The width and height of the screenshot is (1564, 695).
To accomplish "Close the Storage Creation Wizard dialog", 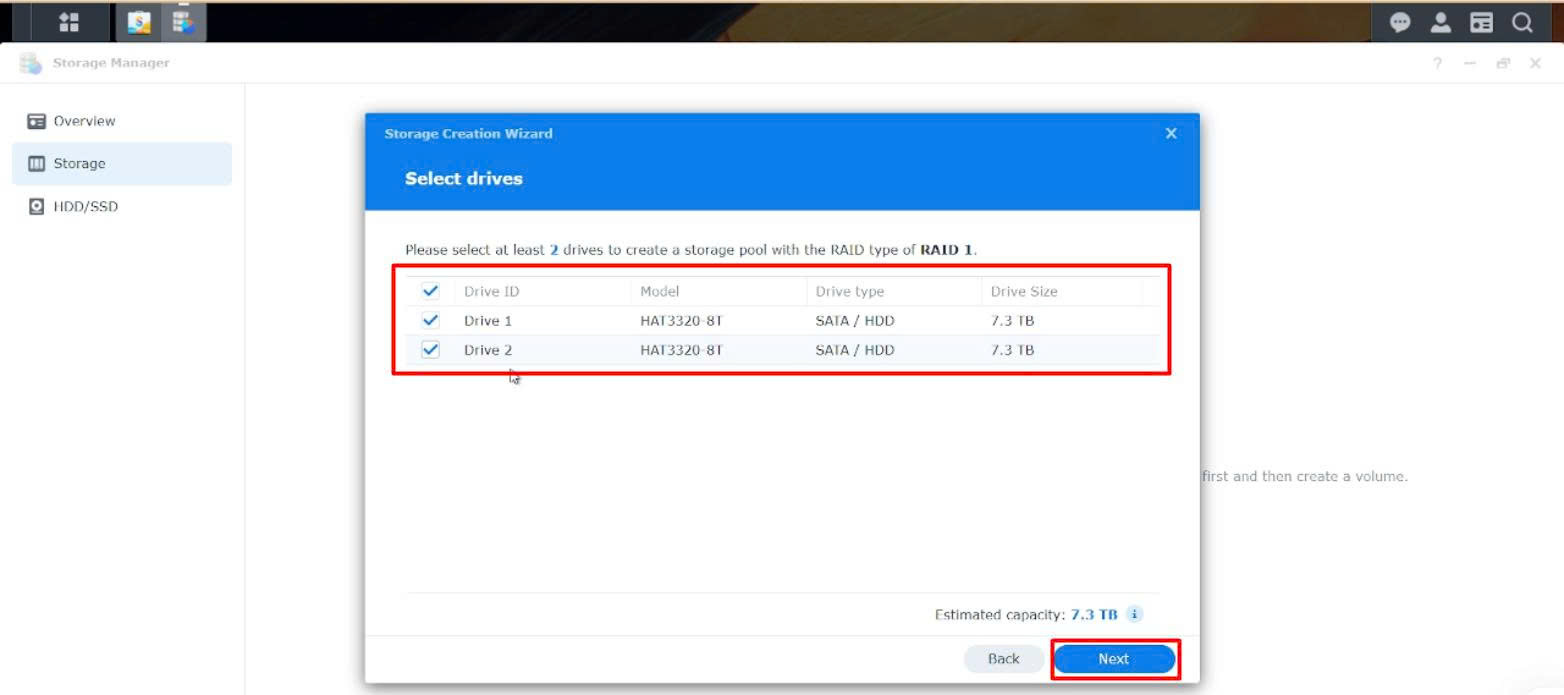I will pos(1171,134).
